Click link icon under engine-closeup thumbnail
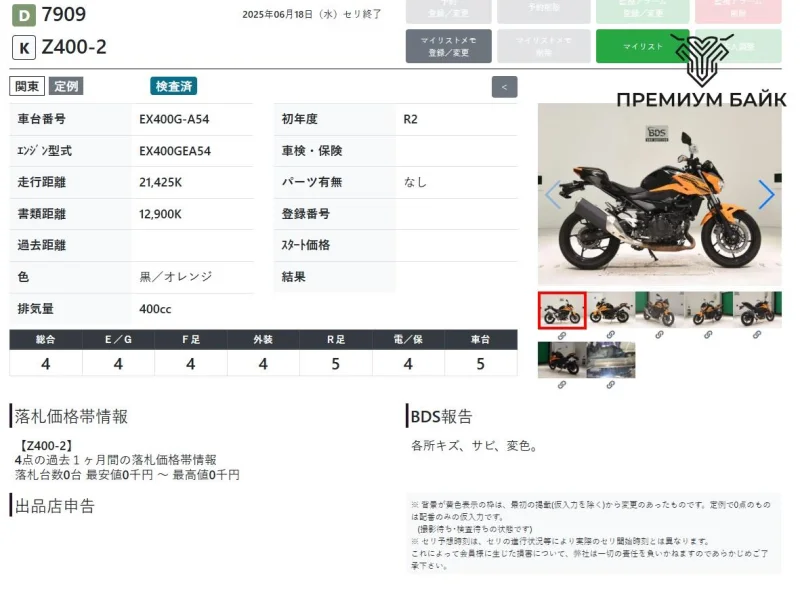Viewport: 800px width, 600px height. 610,385
